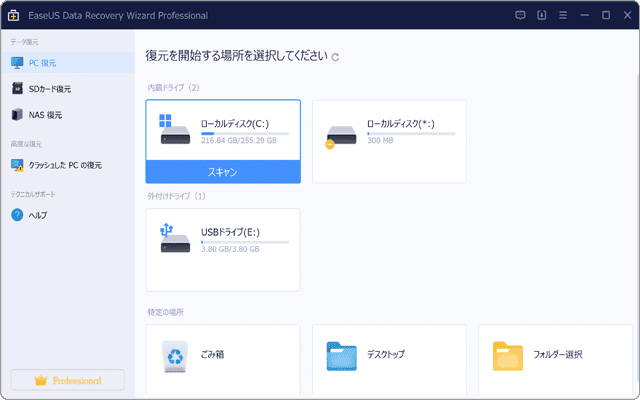Click the Professional crown icon
The width and height of the screenshot is (640, 400).
click(x=40, y=380)
